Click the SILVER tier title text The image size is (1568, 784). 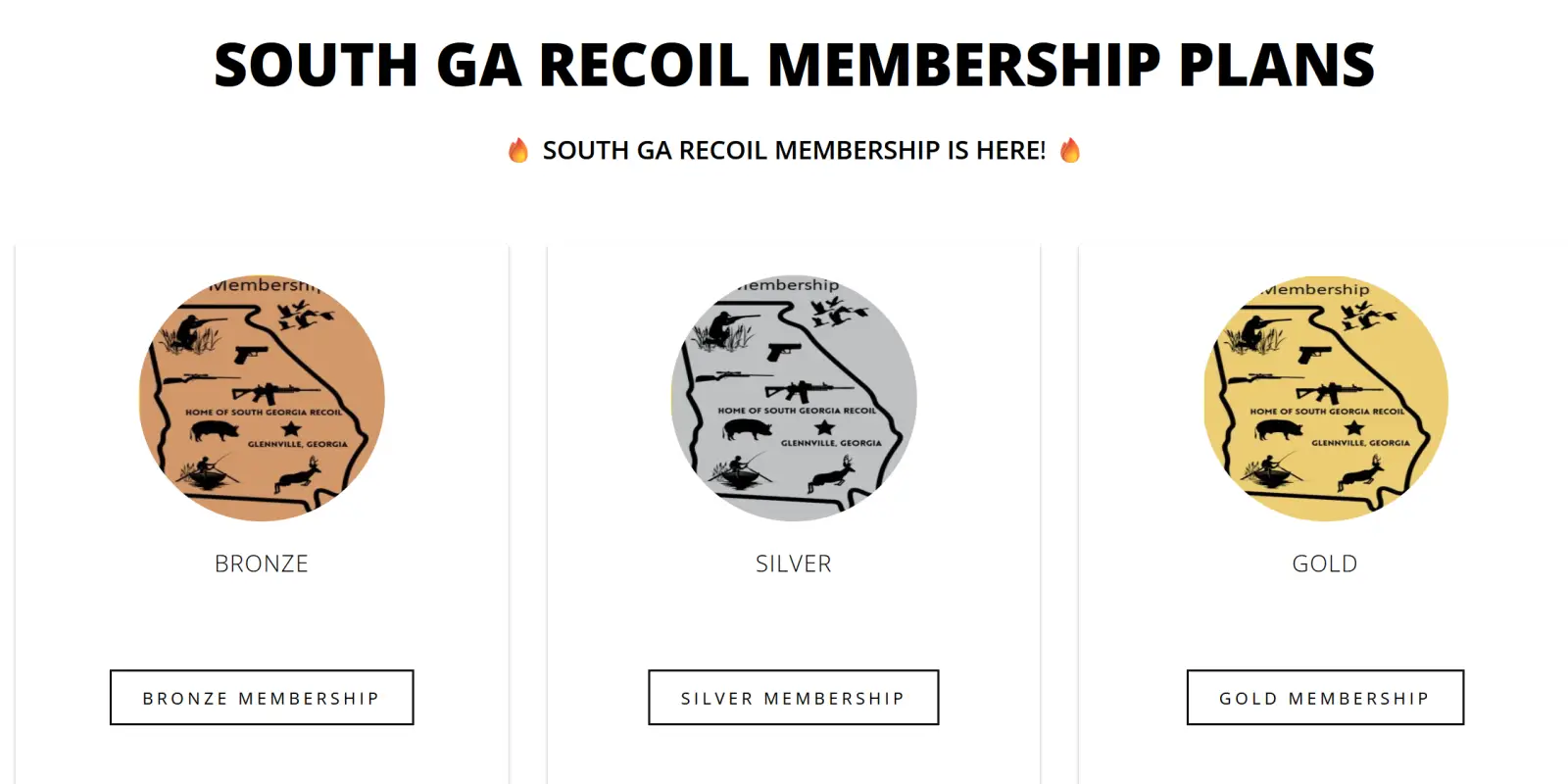[x=793, y=563]
